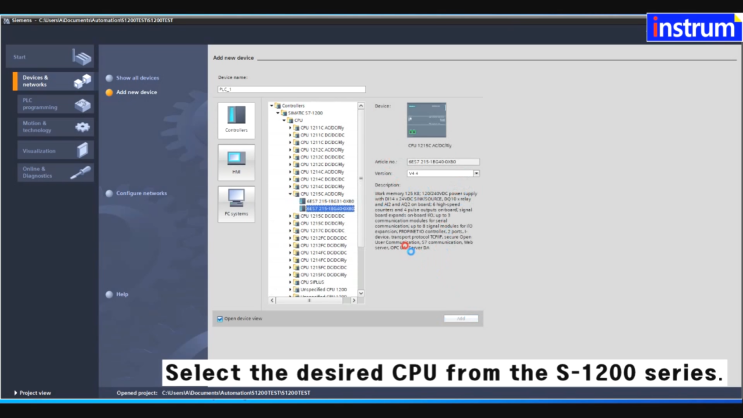
Task: Open the Start portal icon
Action: pyautogui.click(x=82, y=57)
